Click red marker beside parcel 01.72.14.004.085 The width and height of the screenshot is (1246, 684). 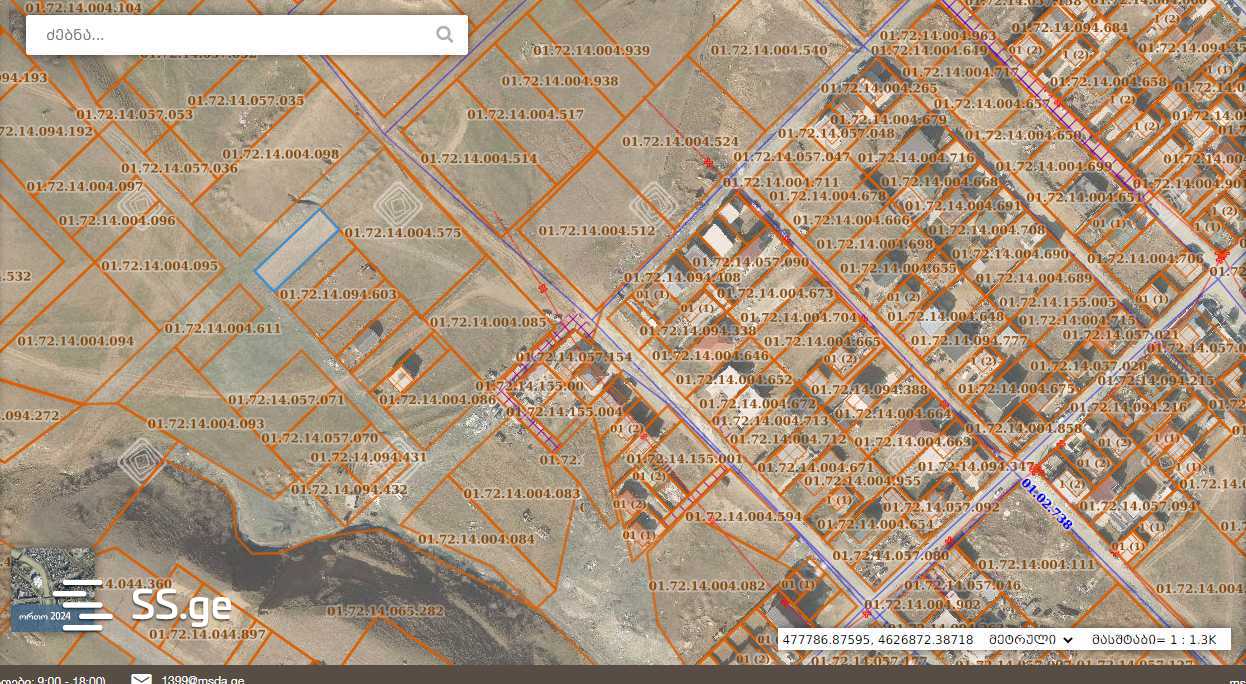[543, 289]
